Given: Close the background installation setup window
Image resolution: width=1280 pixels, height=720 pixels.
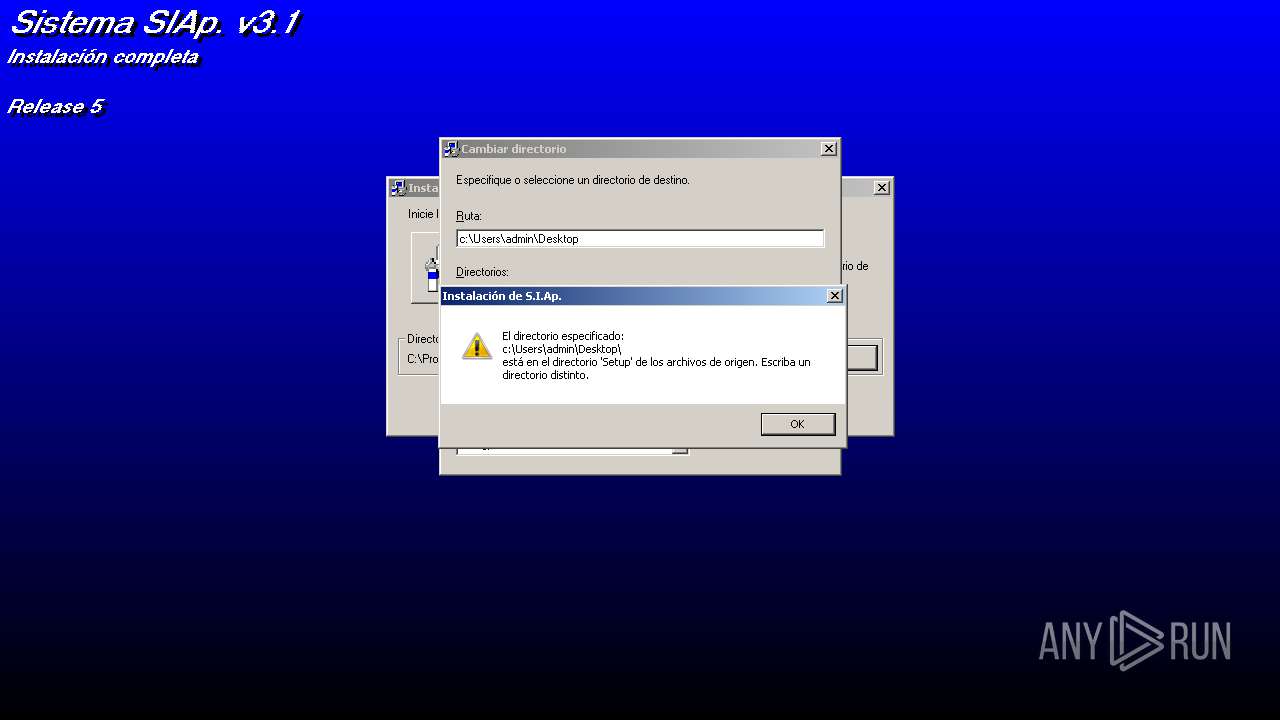Looking at the screenshot, I should point(881,188).
